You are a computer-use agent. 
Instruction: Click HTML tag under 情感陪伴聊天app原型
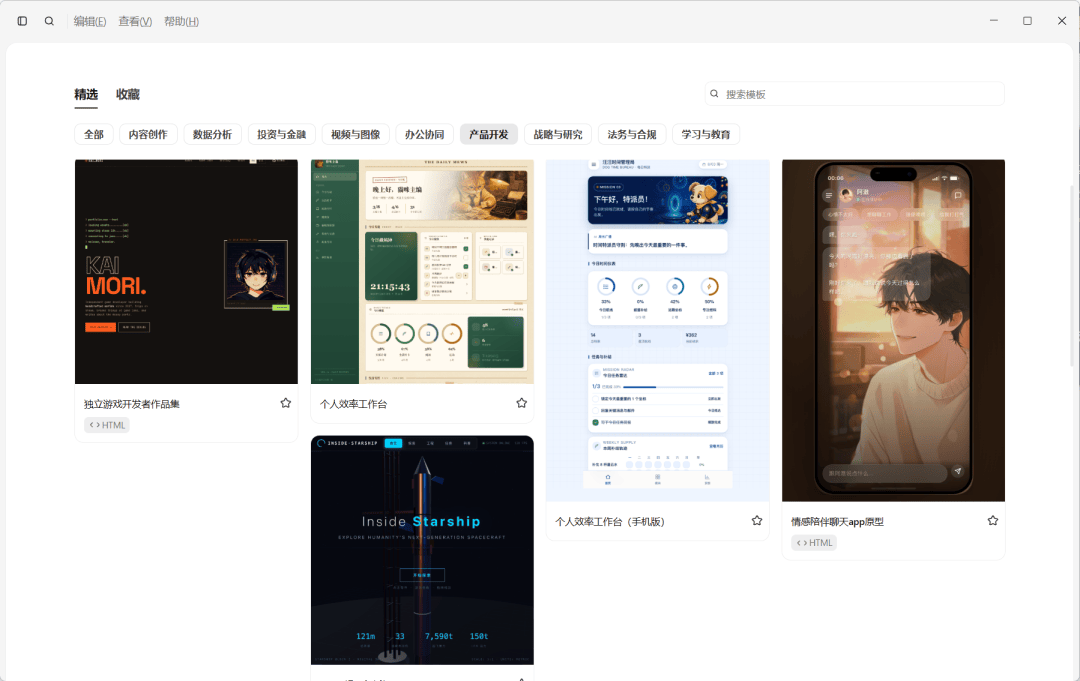click(813, 543)
